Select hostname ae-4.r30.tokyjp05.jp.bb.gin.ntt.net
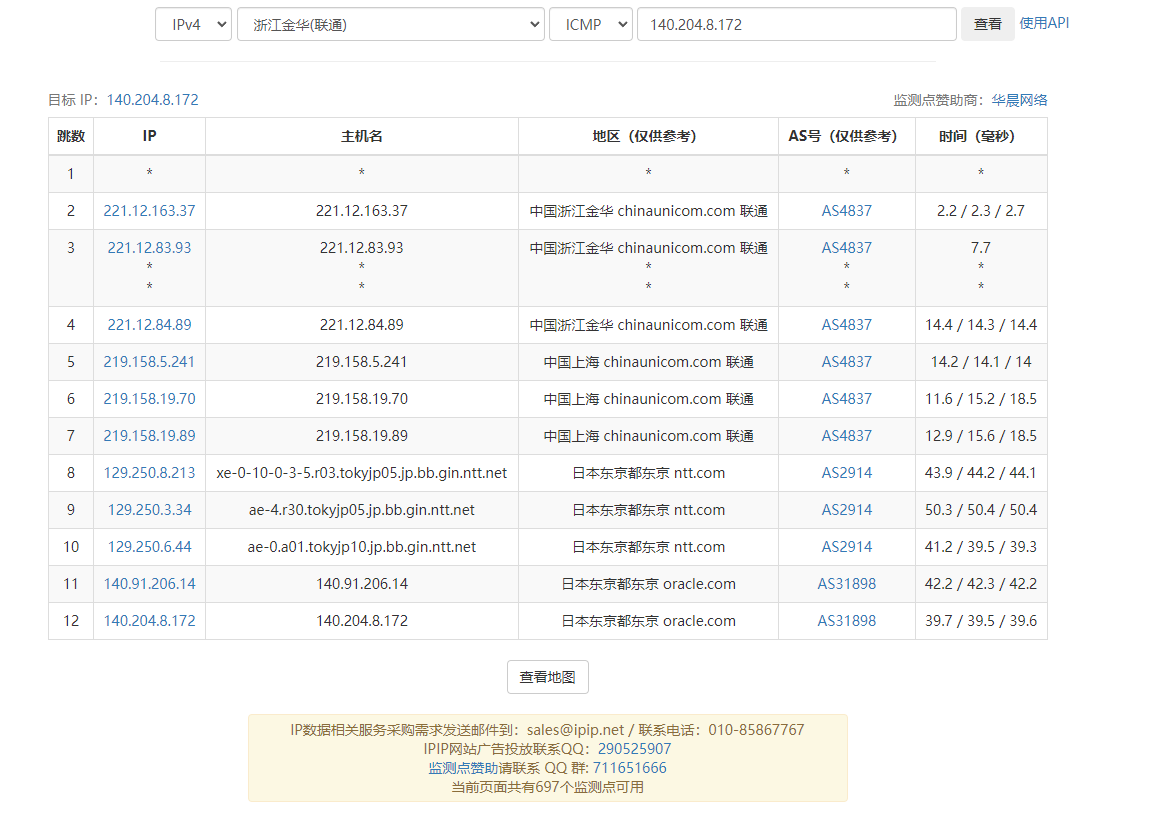 pos(361,510)
